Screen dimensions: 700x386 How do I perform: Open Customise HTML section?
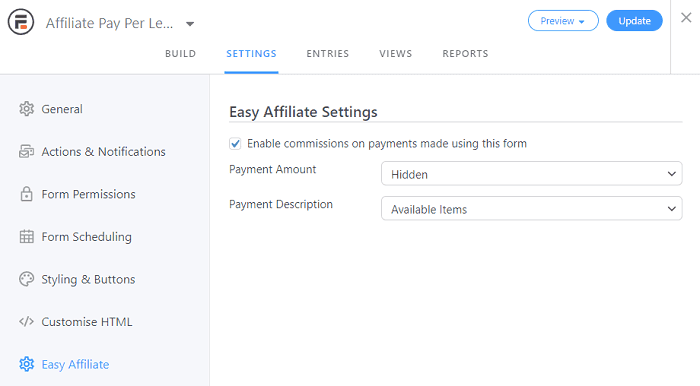(87, 322)
